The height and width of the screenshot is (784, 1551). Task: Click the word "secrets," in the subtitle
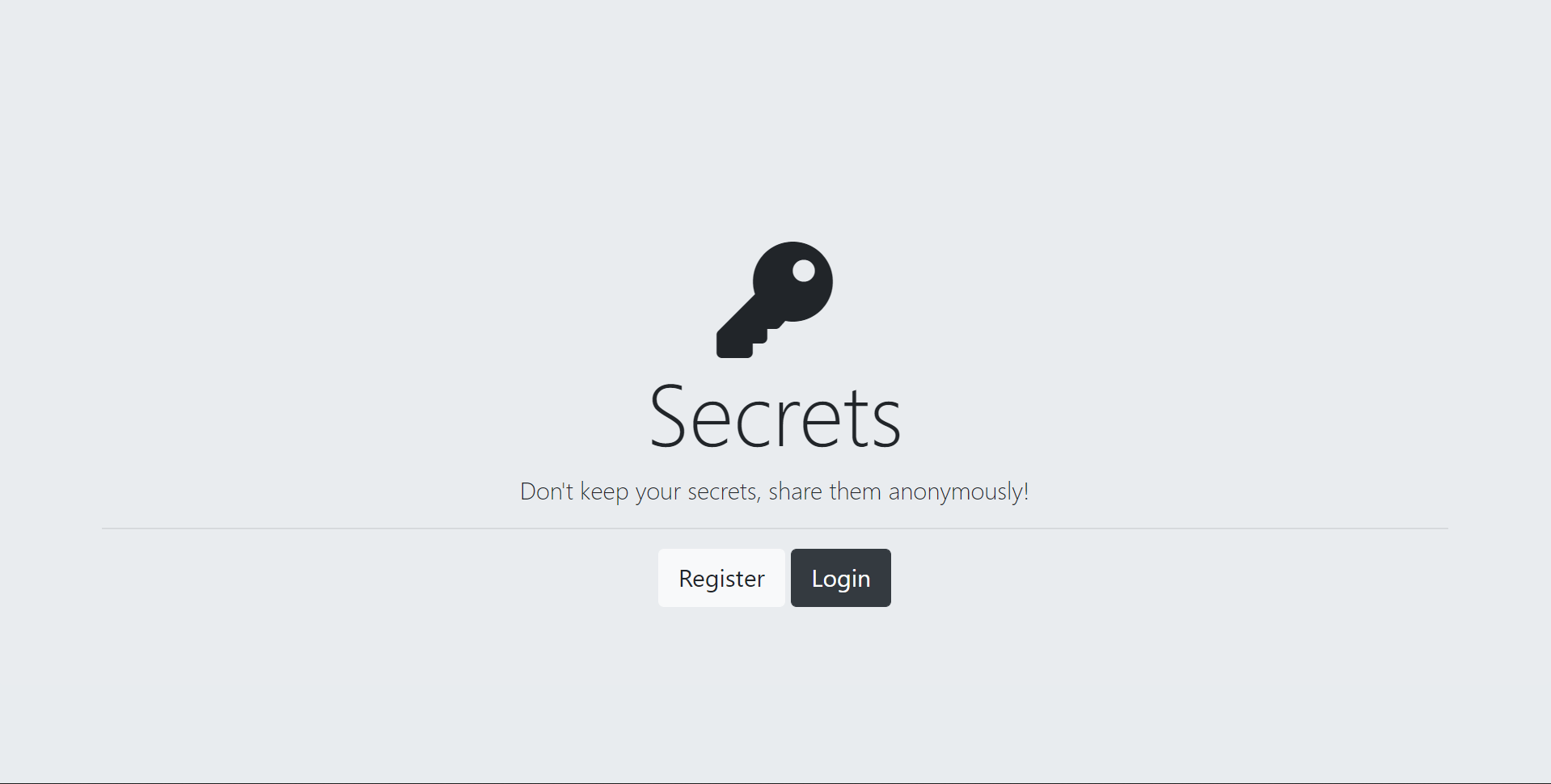(725, 491)
